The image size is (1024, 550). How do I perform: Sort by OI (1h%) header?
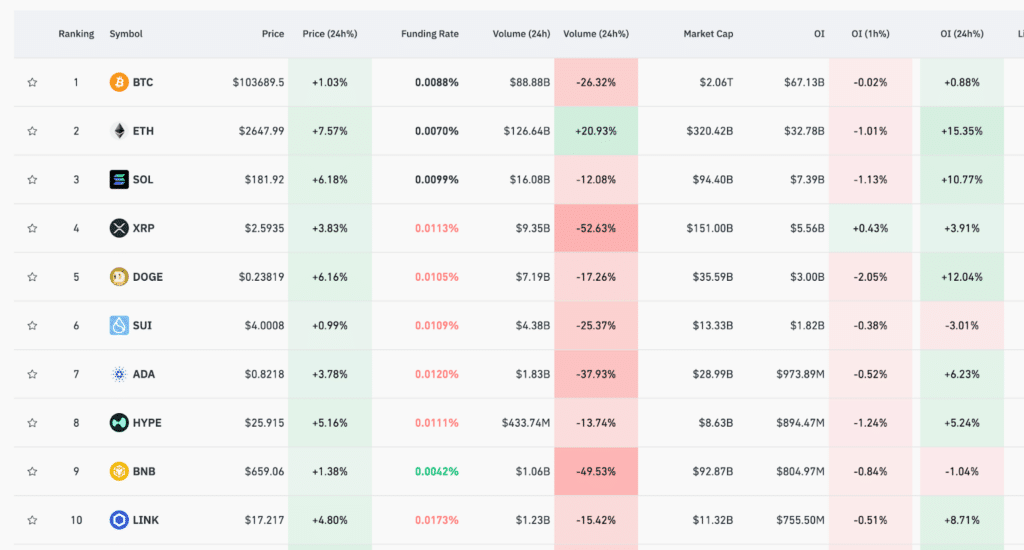click(871, 34)
